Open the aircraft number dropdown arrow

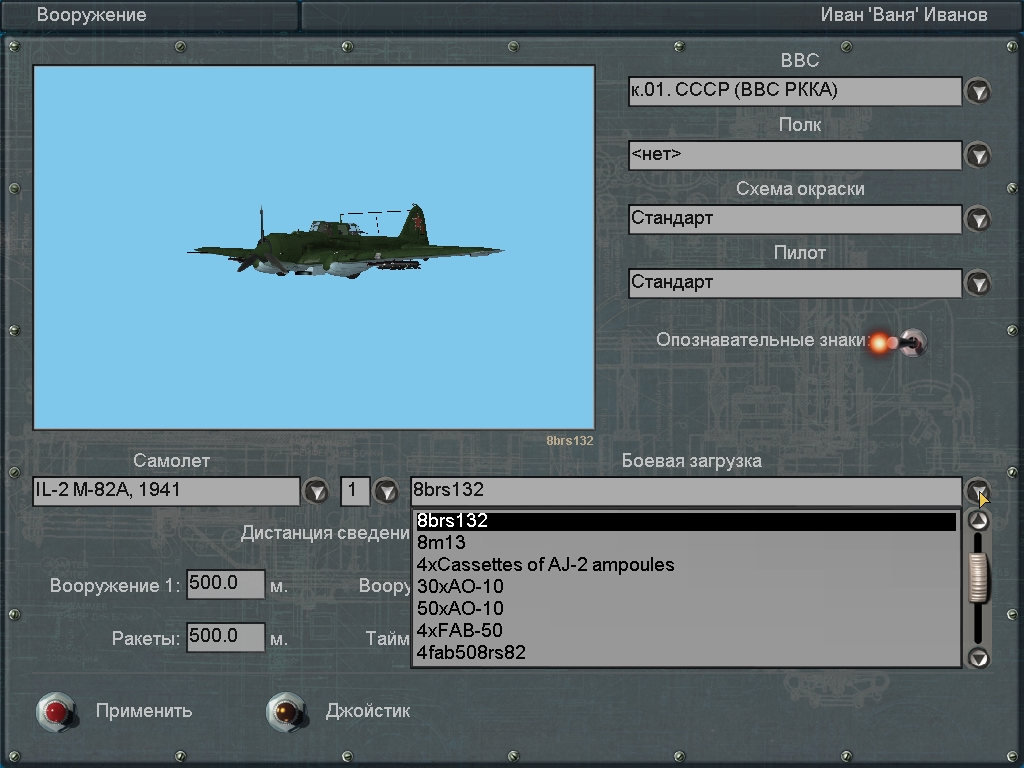click(x=386, y=491)
